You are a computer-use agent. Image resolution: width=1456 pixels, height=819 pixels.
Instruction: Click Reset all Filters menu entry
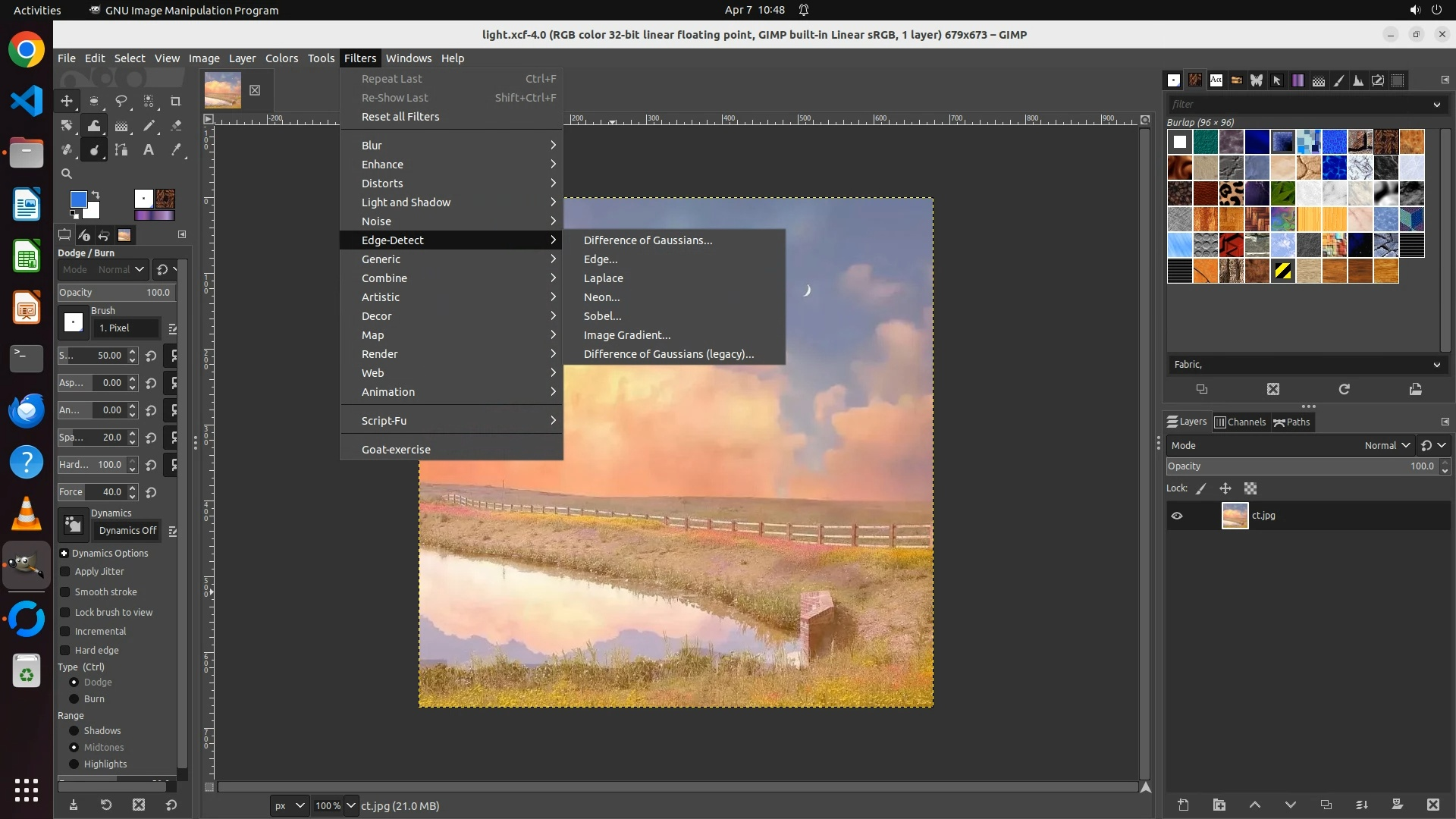click(400, 117)
